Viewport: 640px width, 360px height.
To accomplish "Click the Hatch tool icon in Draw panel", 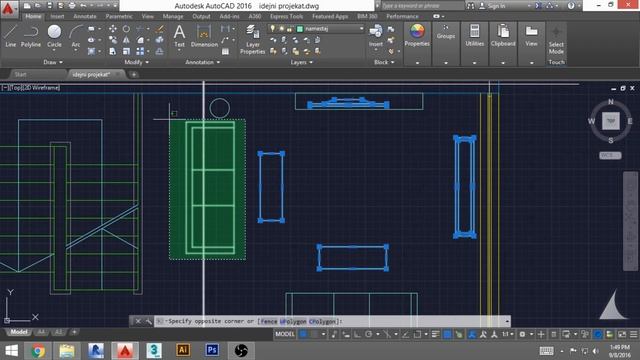I will [x=91, y=51].
